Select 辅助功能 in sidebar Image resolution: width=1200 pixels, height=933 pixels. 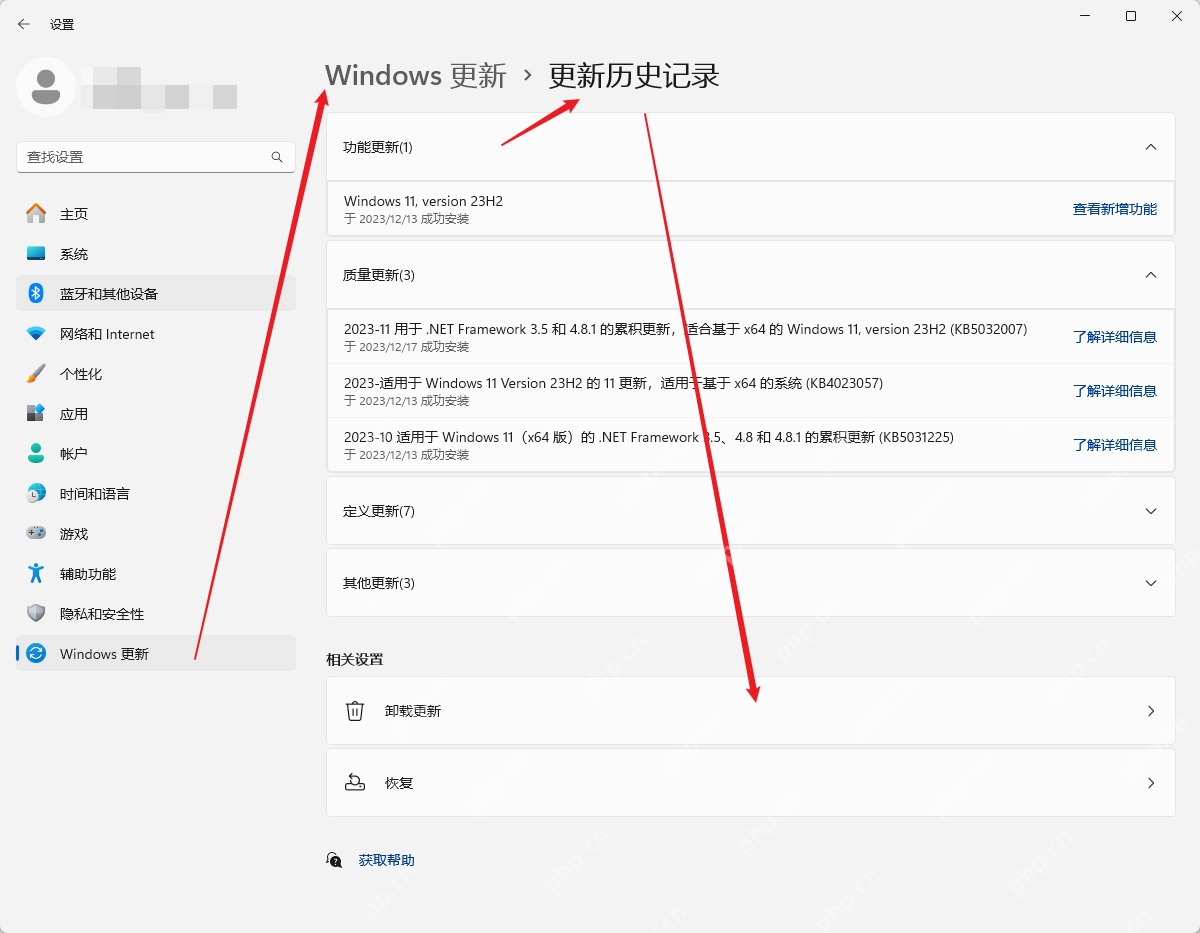click(156, 573)
